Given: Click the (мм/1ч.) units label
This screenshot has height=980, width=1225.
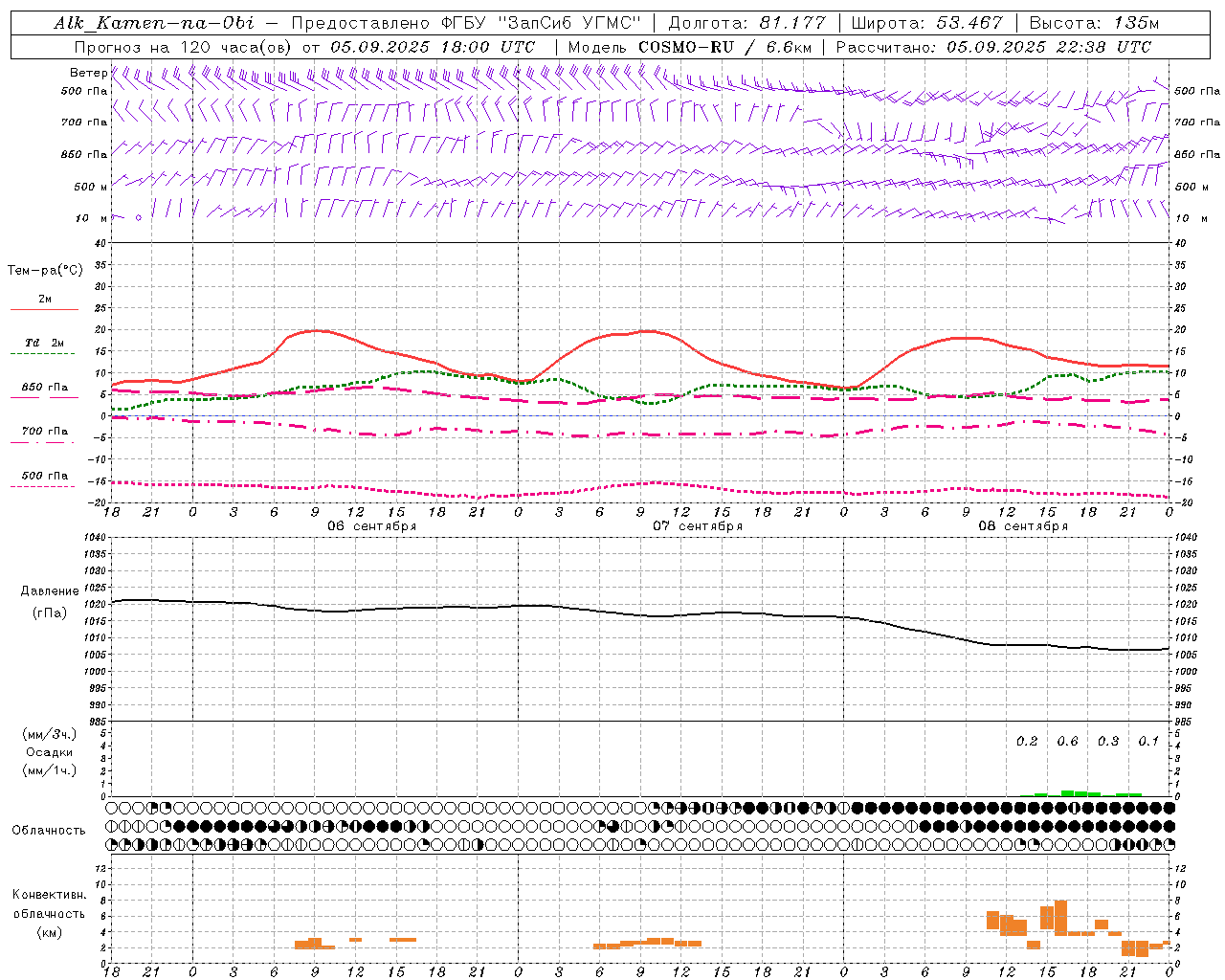Looking at the screenshot, I should pos(49,770).
